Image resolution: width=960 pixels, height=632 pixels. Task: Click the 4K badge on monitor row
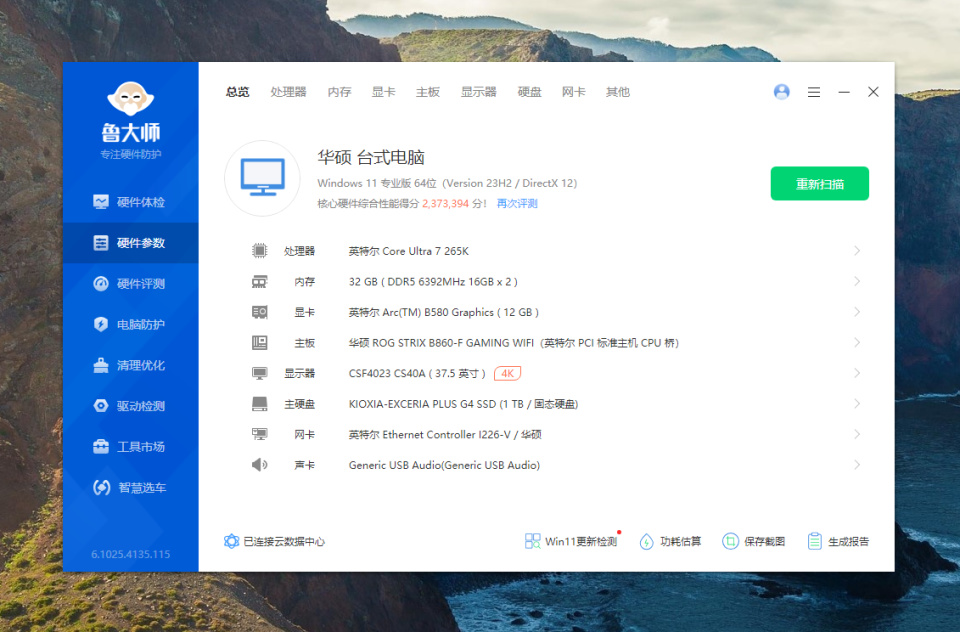click(508, 374)
